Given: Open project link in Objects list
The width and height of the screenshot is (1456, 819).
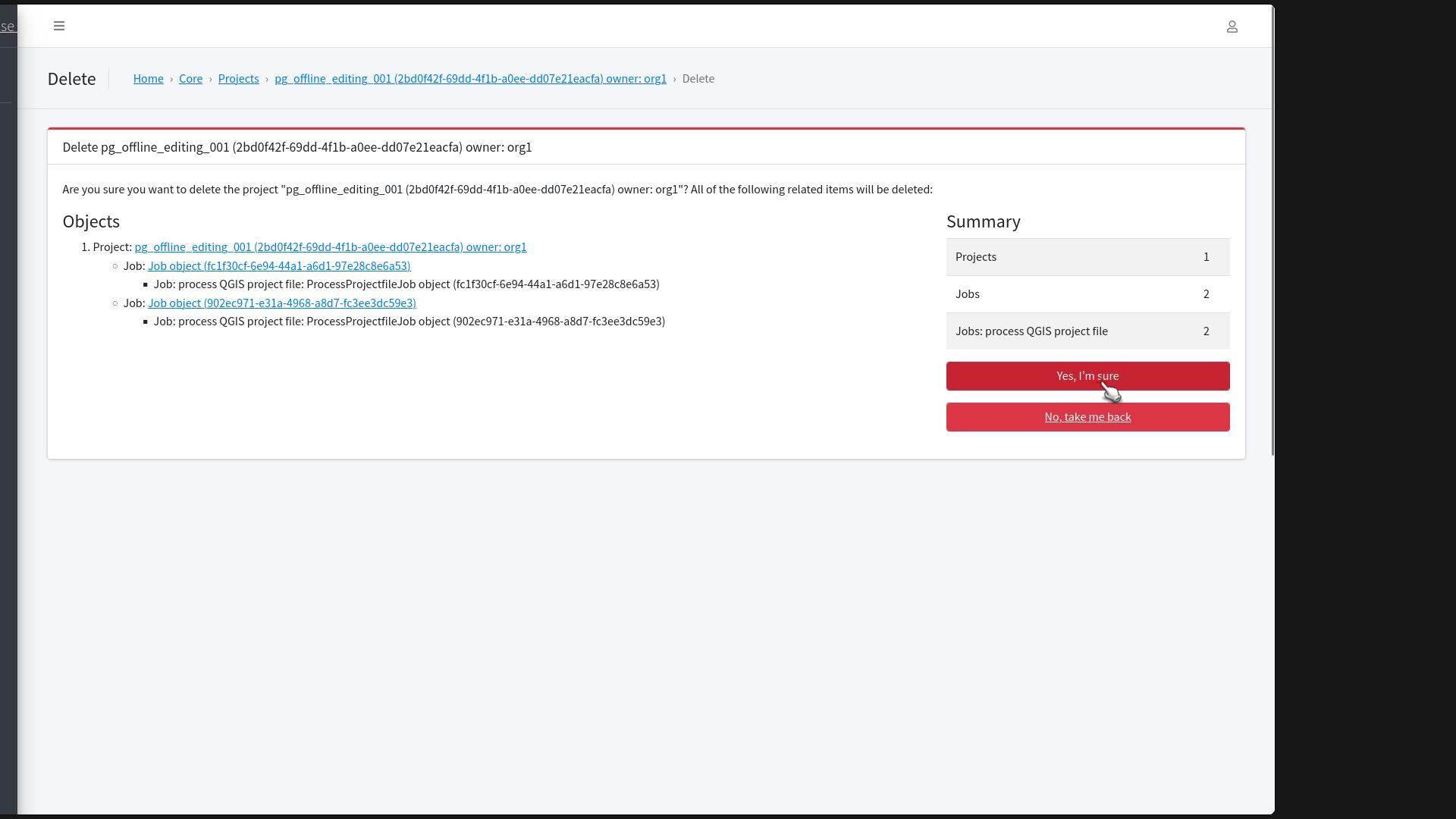Looking at the screenshot, I should click(330, 247).
